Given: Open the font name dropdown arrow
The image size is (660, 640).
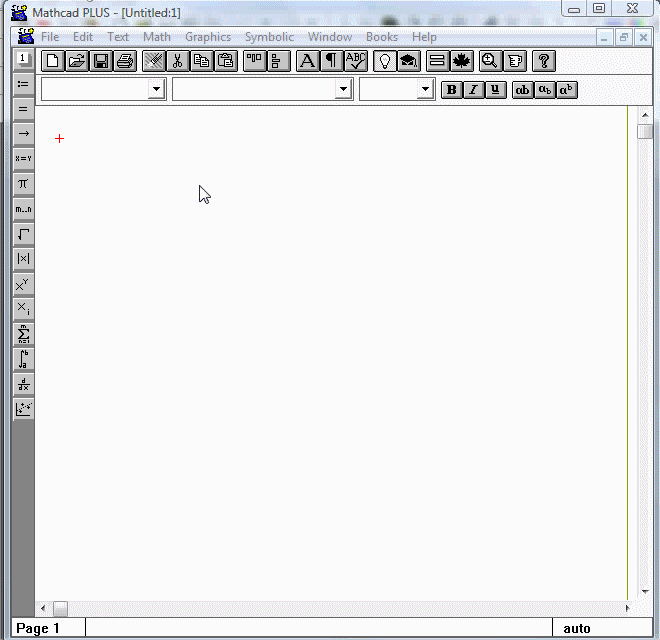Looking at the screenshot, I should [x=344, y=90].
